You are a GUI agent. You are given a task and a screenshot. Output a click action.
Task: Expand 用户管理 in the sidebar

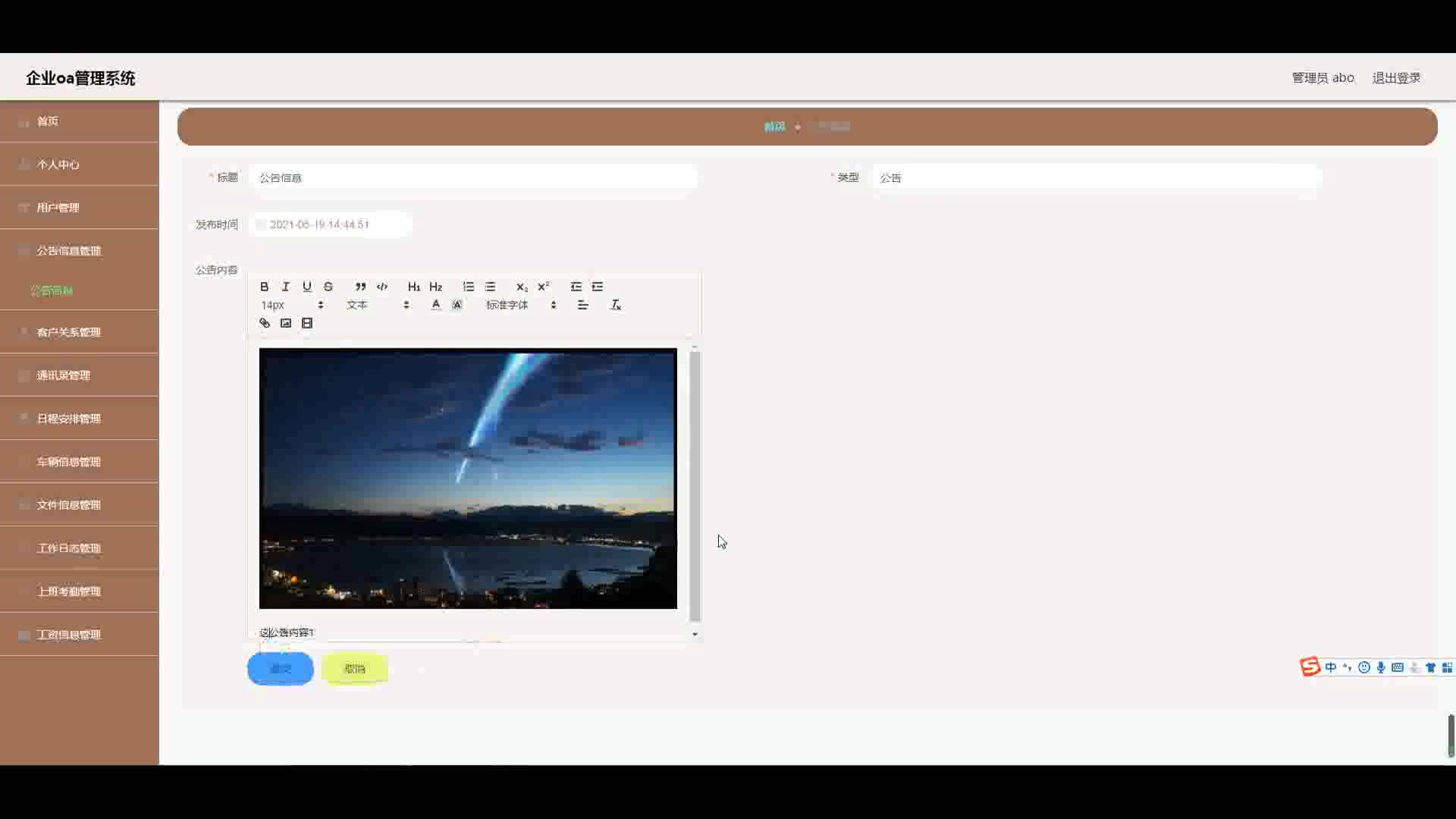pyautogui.click(x=80, y=208)
